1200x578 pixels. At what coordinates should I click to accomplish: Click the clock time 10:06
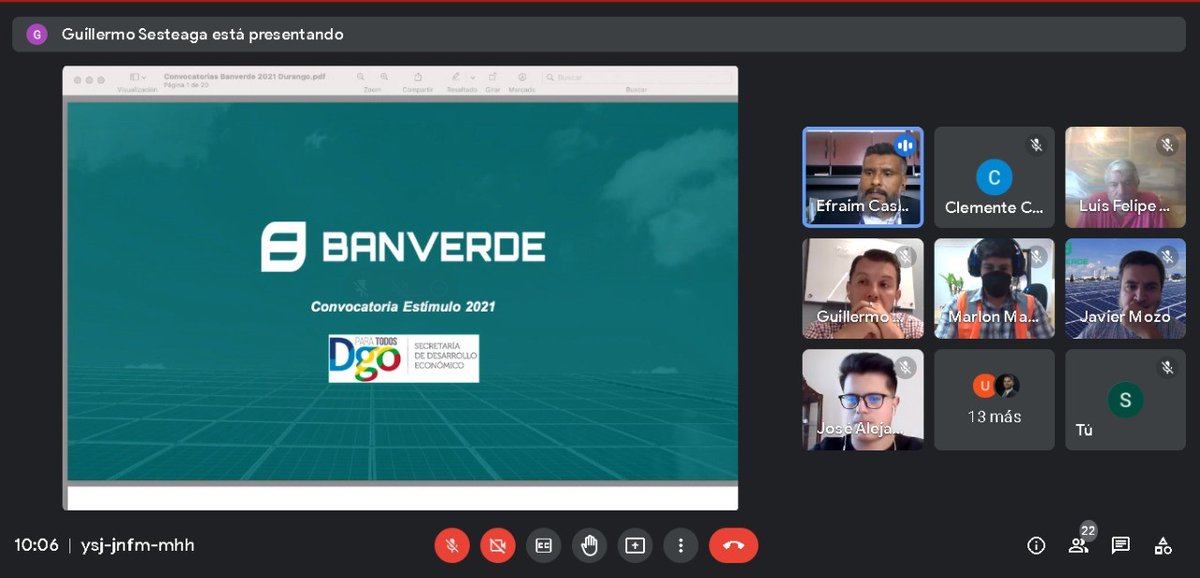click(x=36, y=545)
